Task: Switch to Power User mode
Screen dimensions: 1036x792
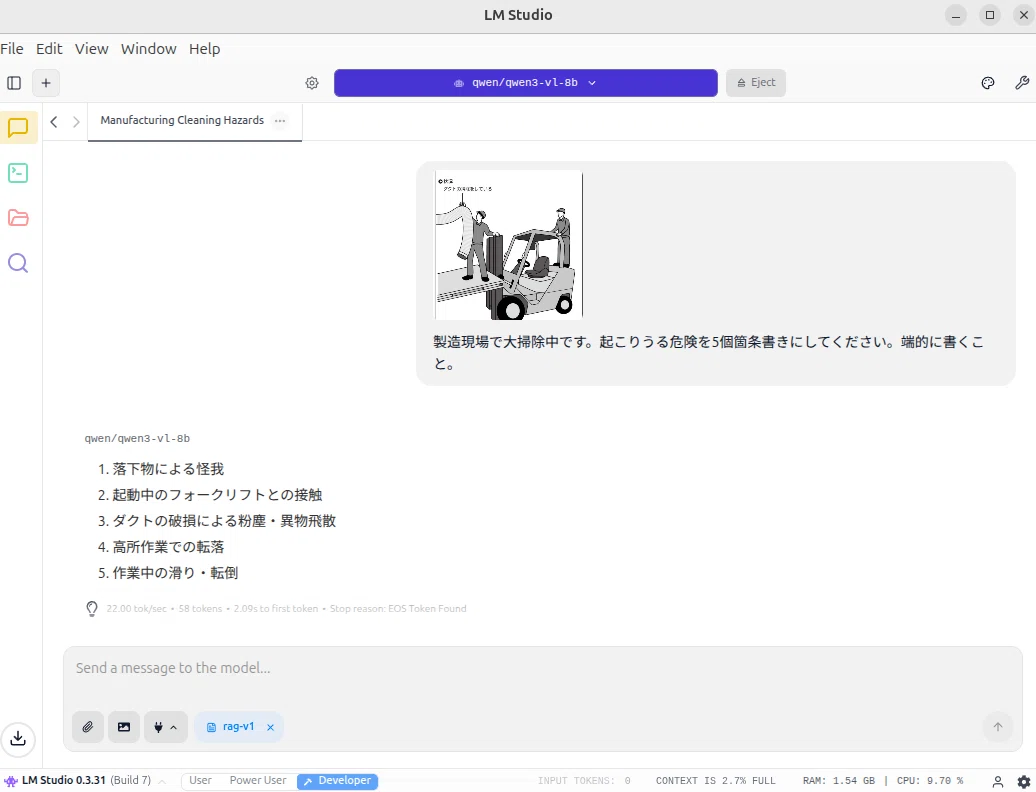Action: pos(258,781)
